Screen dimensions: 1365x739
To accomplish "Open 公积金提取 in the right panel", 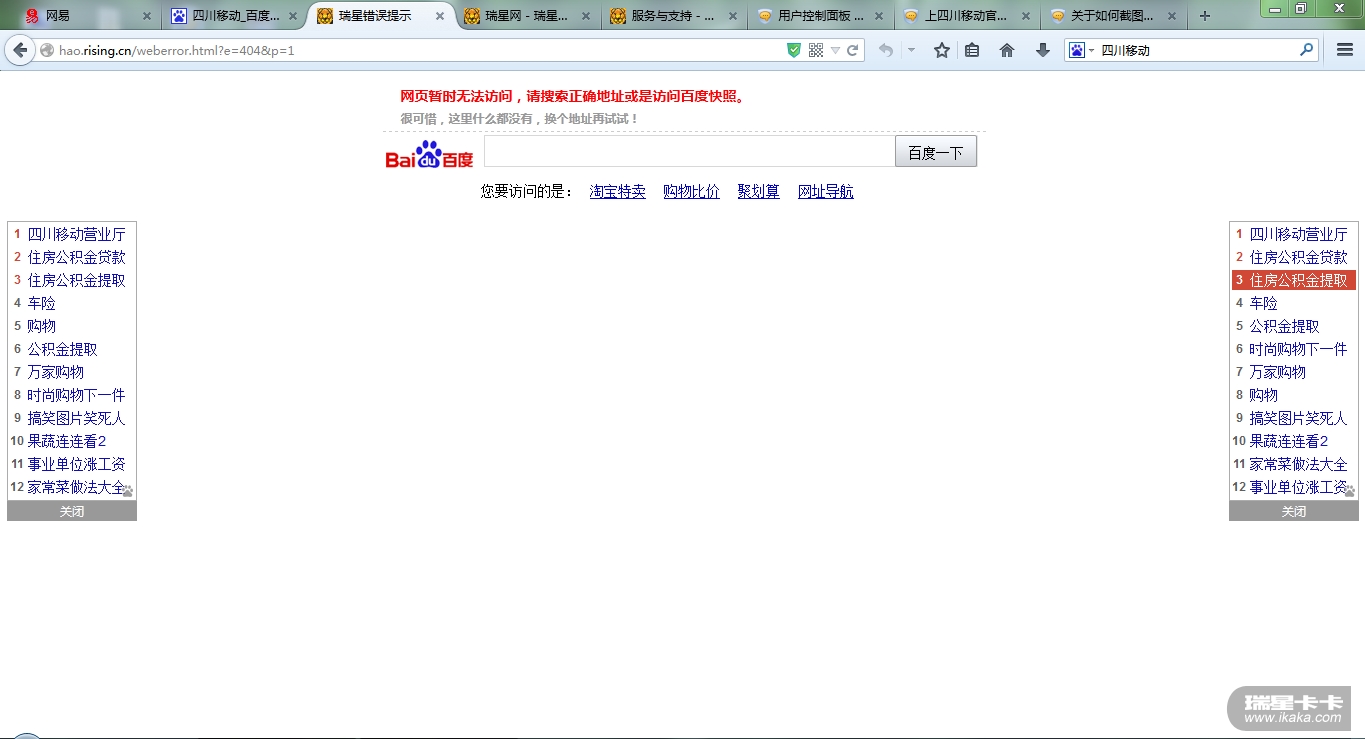I will click(1284, 326).
